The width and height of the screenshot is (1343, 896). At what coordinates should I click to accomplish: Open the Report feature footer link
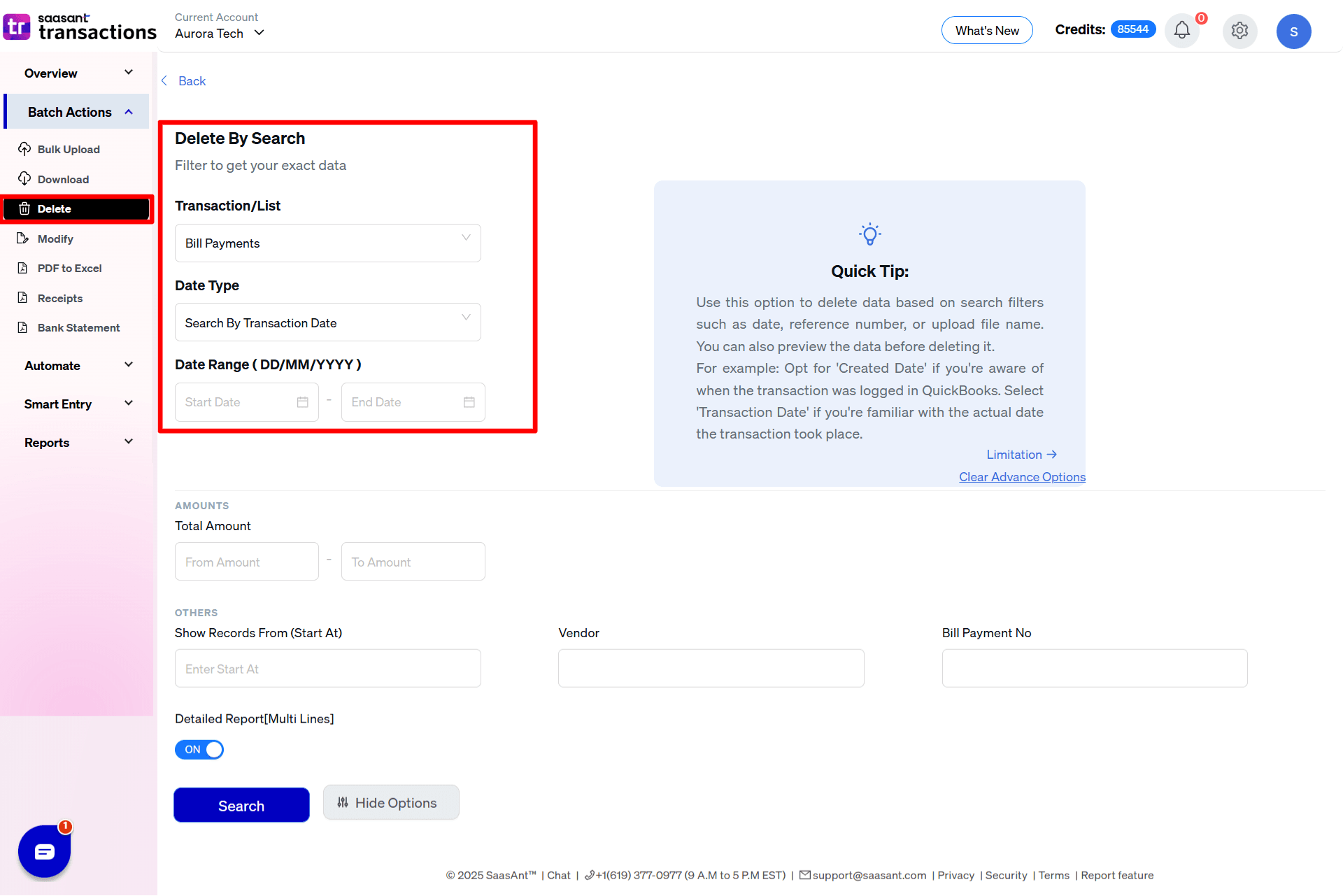1117,876
